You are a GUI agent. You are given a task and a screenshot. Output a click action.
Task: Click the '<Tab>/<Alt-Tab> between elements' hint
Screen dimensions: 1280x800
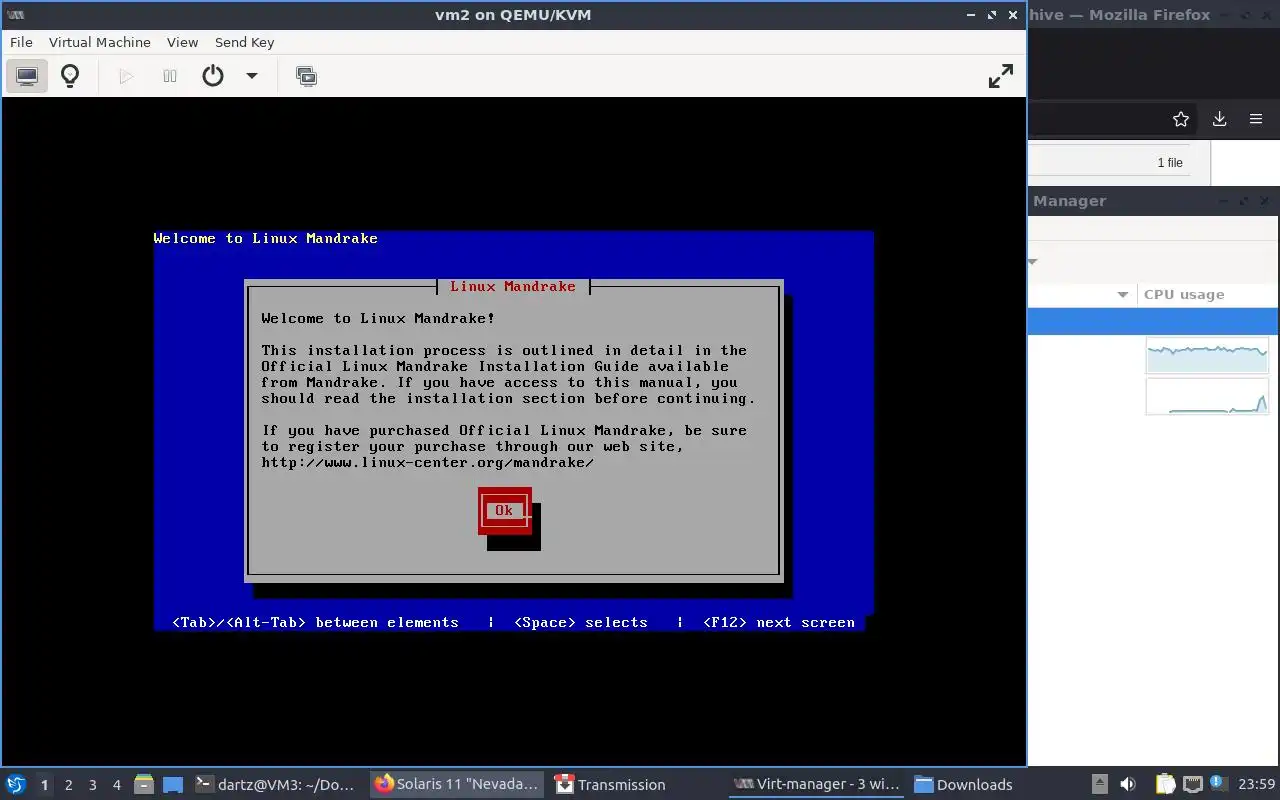(315, 622)
